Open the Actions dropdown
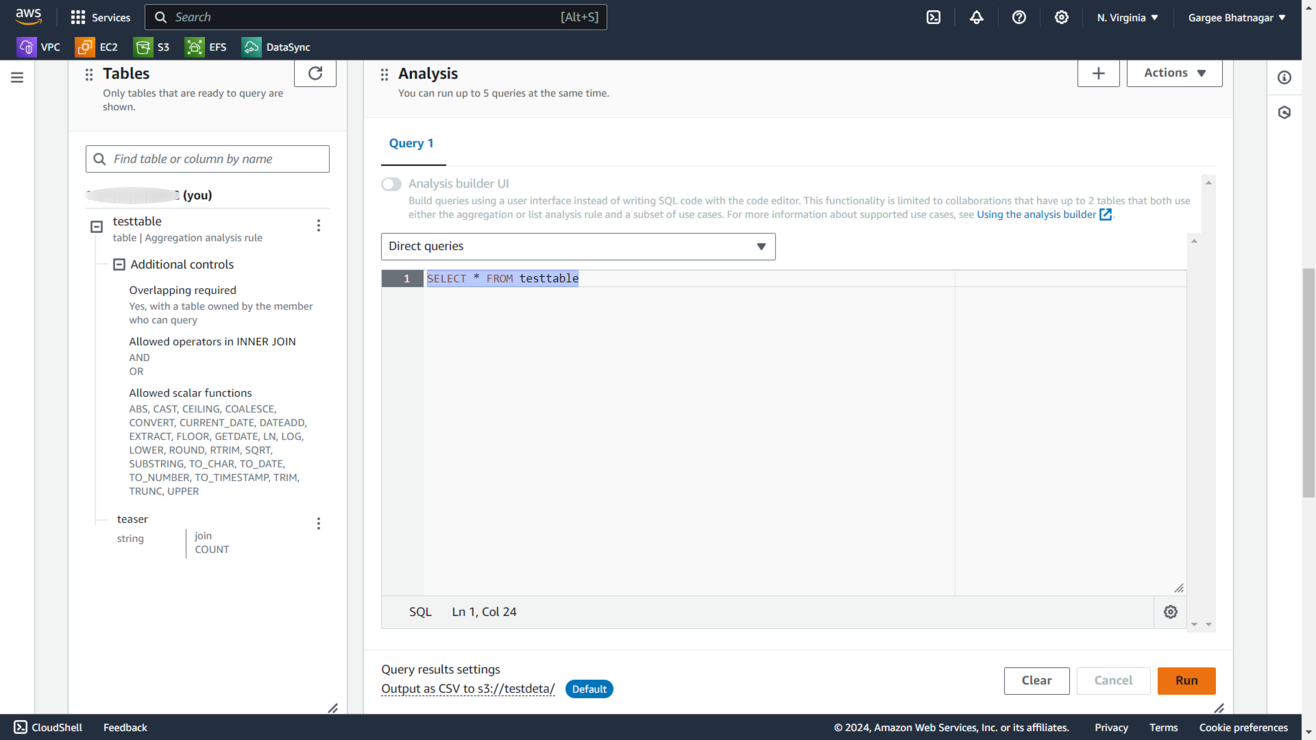This screenshot has height=740, width=1316. coord(1174,73)
